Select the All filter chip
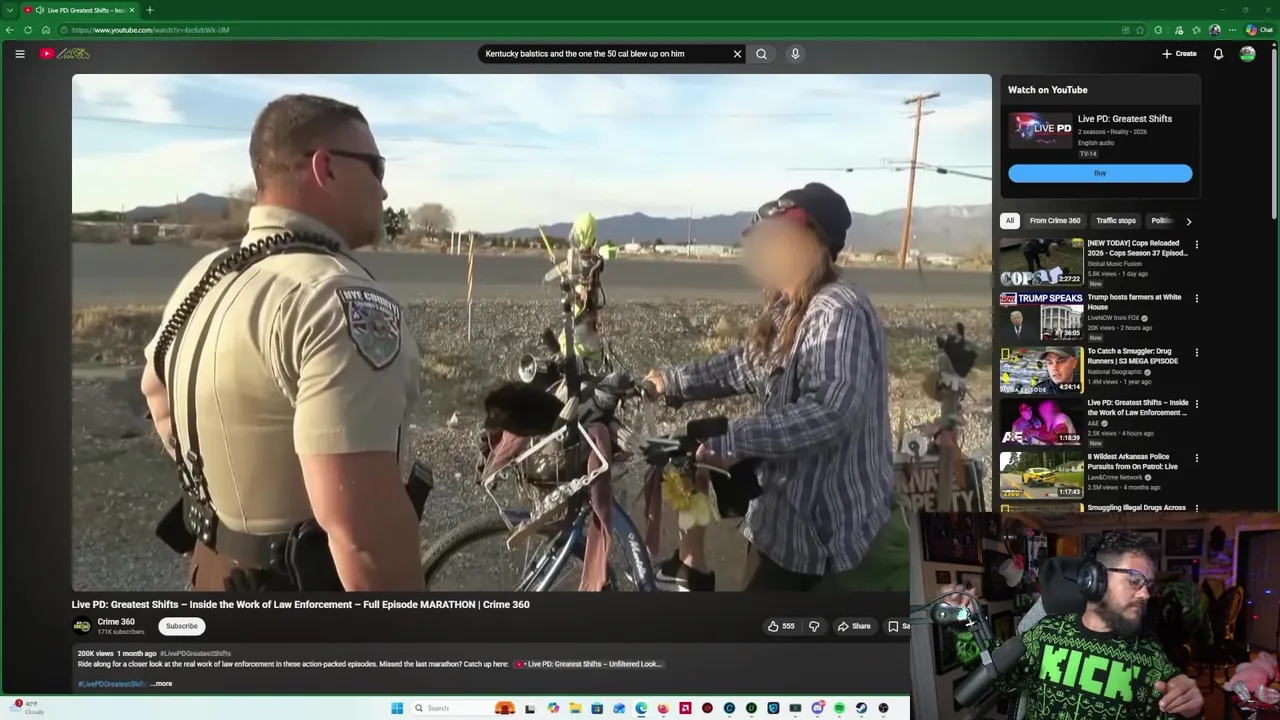 click(1010, 221)
